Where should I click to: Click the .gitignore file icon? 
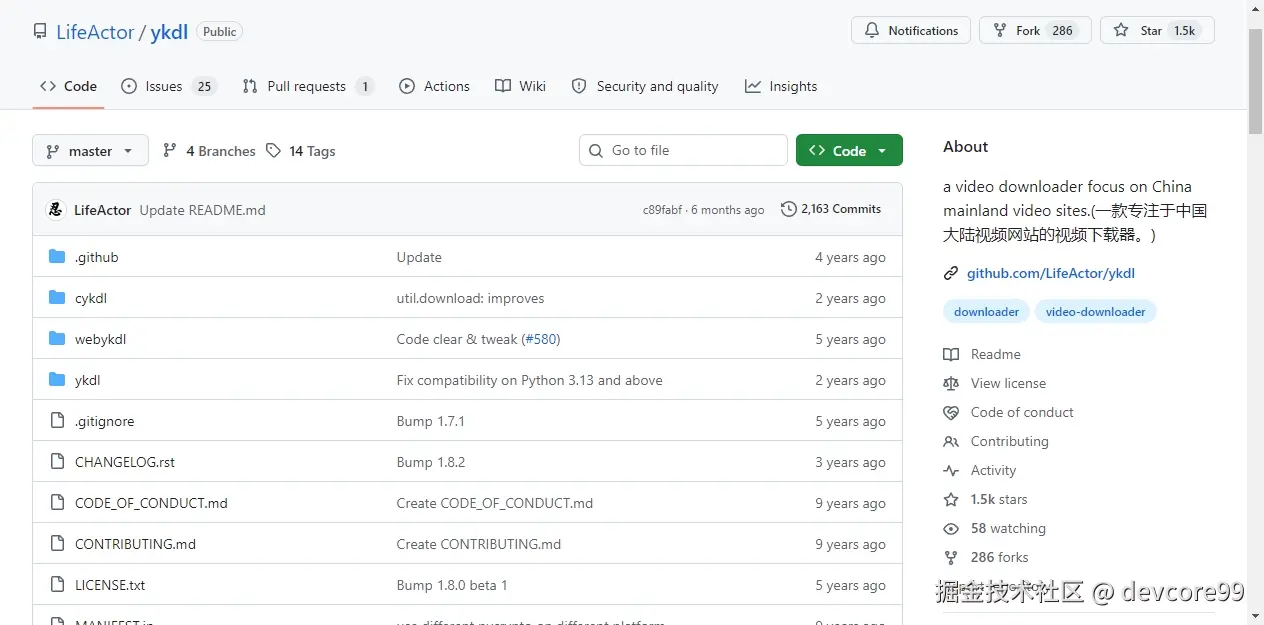coord(57,421)
